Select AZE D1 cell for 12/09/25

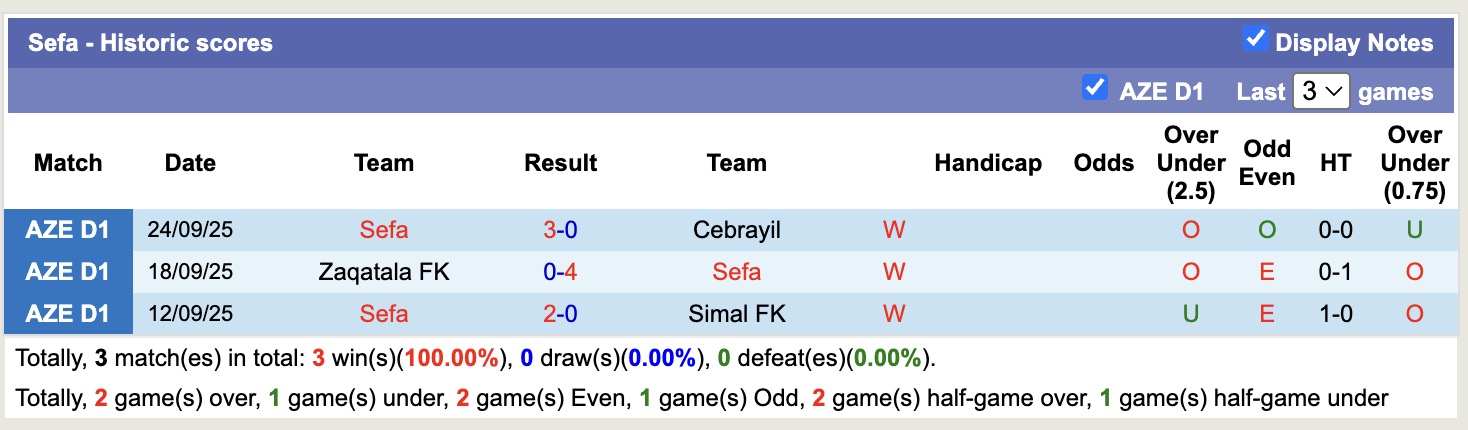point(68,314)
